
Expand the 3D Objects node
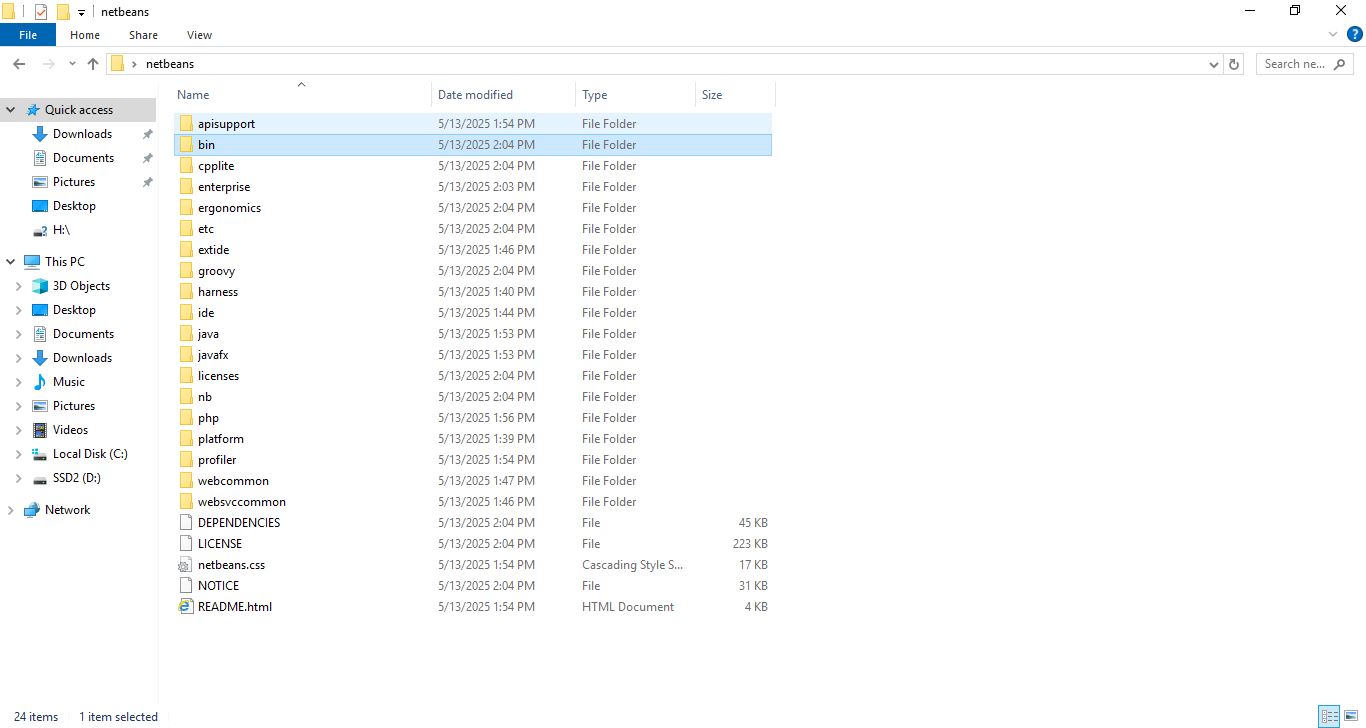pos(19,286)
